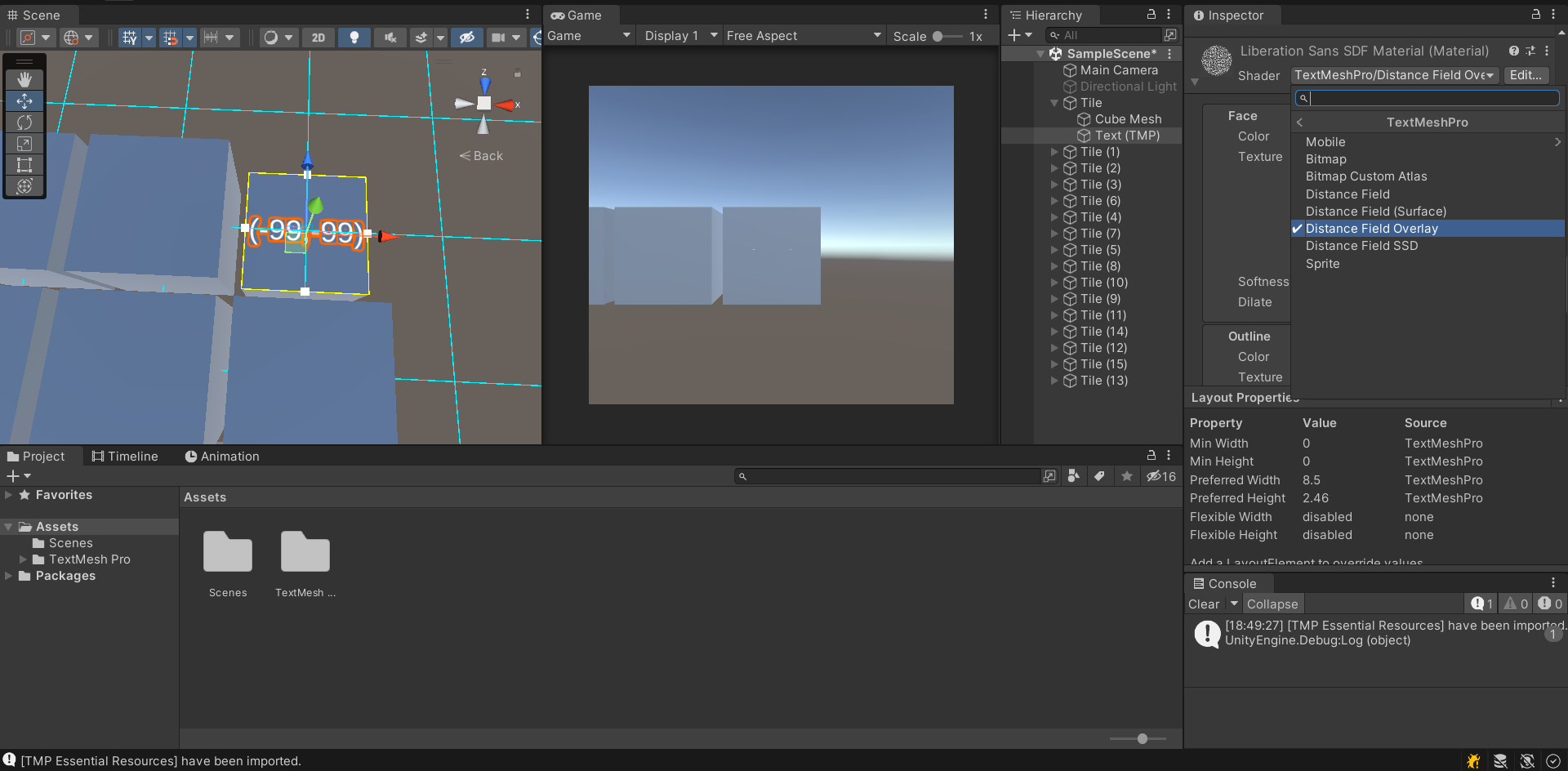
Task: Select the Hand (View) tool
Action: pyautogui.click(x=24, y=79)
